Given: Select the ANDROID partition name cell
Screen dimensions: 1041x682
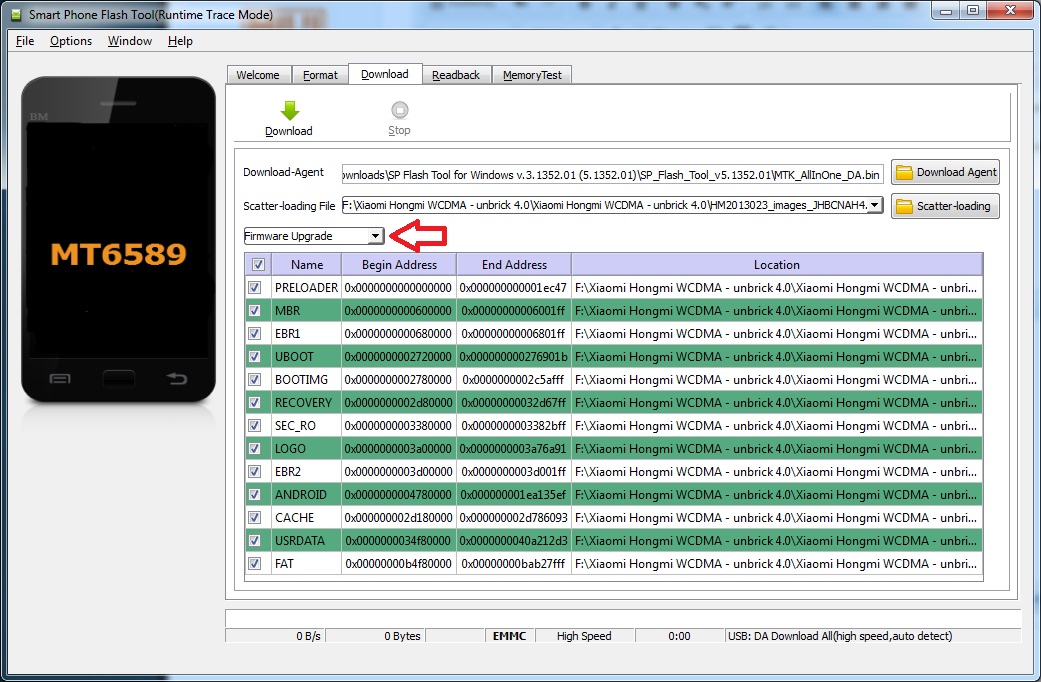Looking at the screenshot, I should point(301,495).
